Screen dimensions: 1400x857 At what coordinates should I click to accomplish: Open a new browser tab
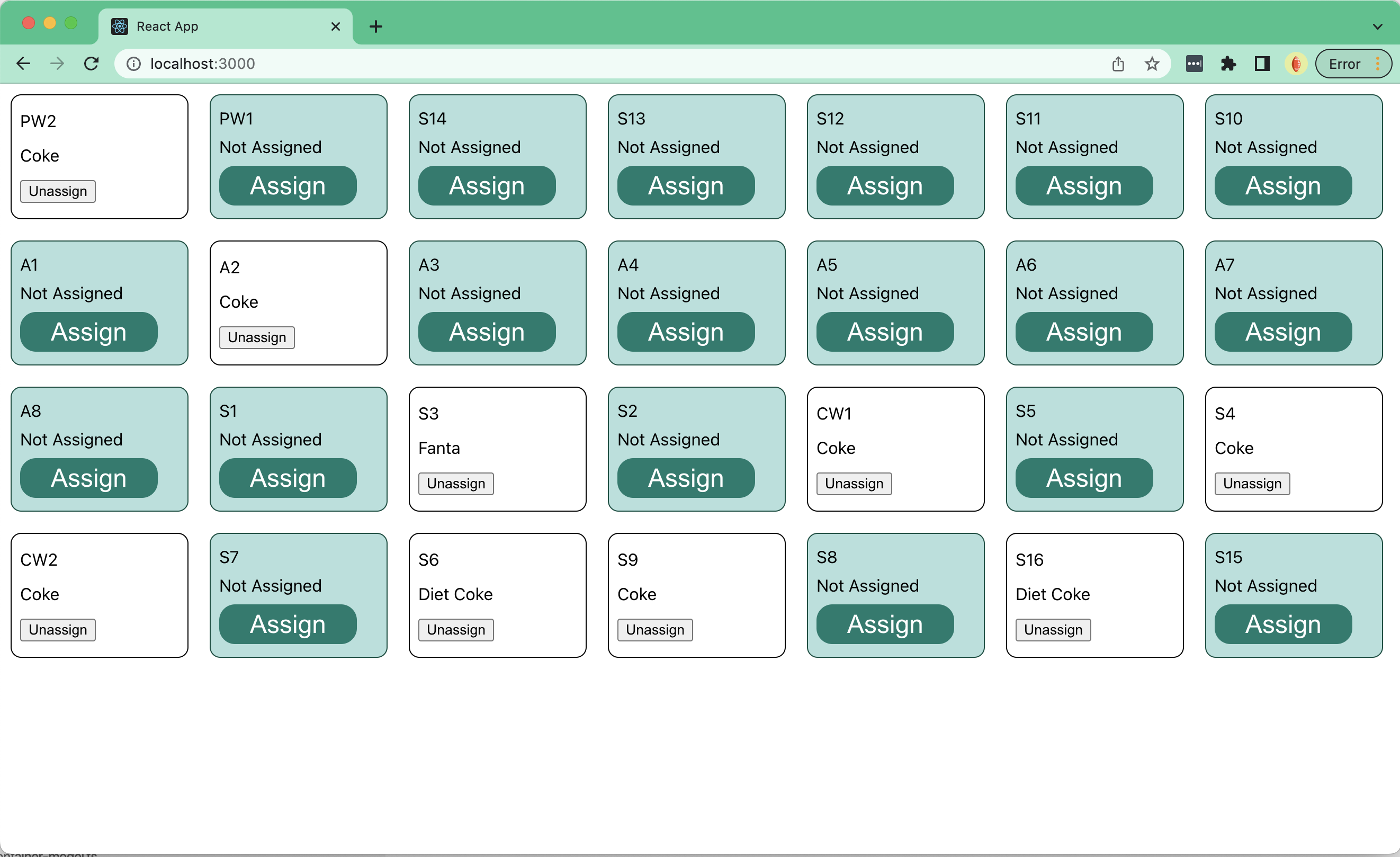[375, 26]
